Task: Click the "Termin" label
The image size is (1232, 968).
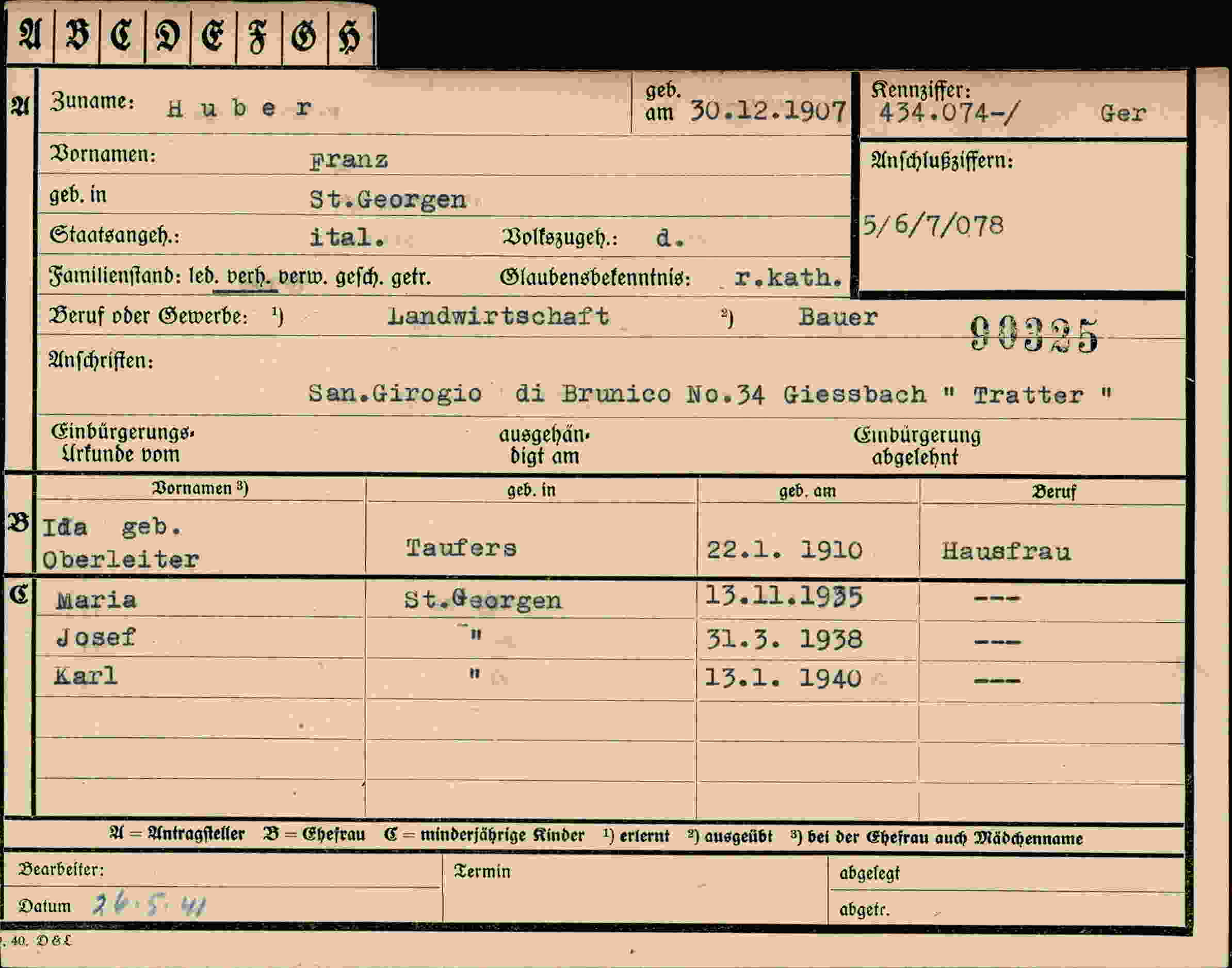Action: click(x=482, y=871)
